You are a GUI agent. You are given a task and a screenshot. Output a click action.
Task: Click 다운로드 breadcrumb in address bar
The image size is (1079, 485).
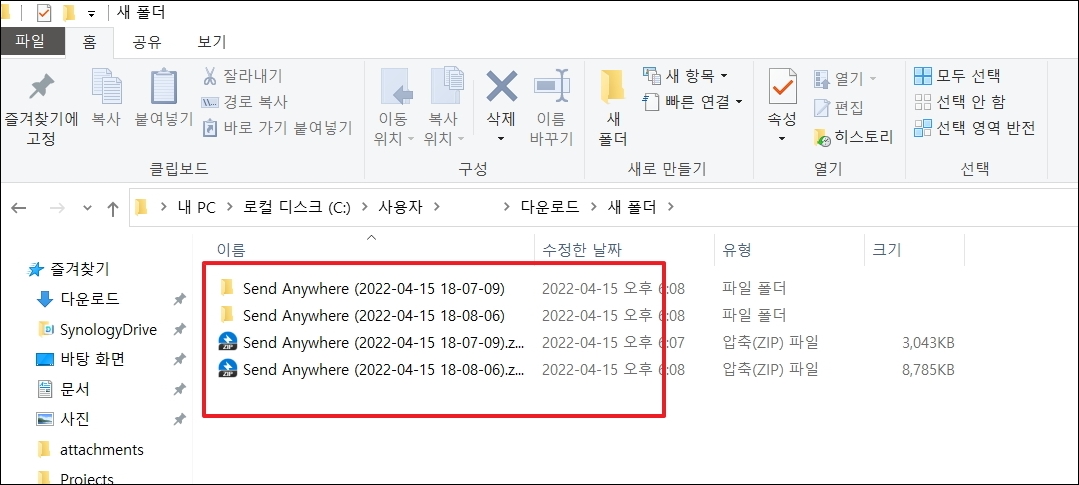(x=549, y=206)
